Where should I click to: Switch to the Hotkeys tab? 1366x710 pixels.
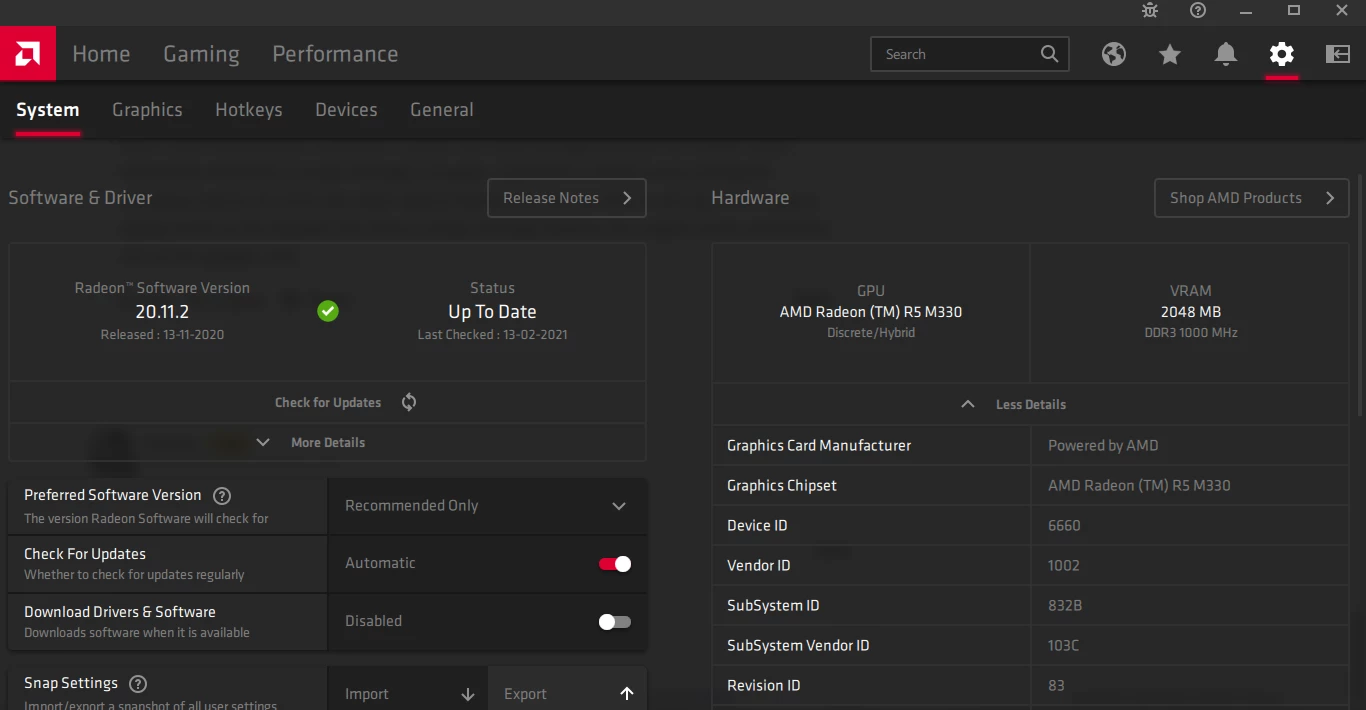248,110
